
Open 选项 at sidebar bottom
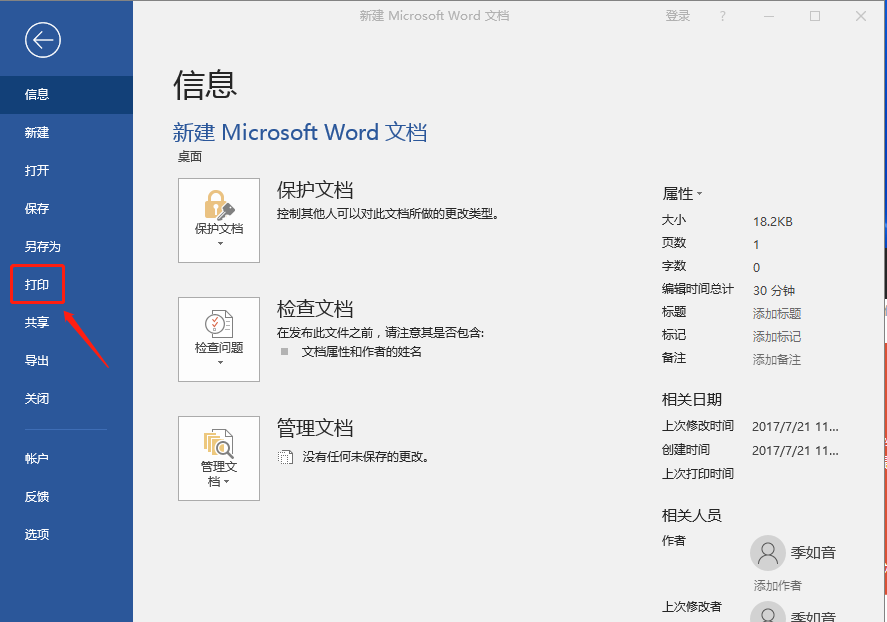(x=37, y=534)
